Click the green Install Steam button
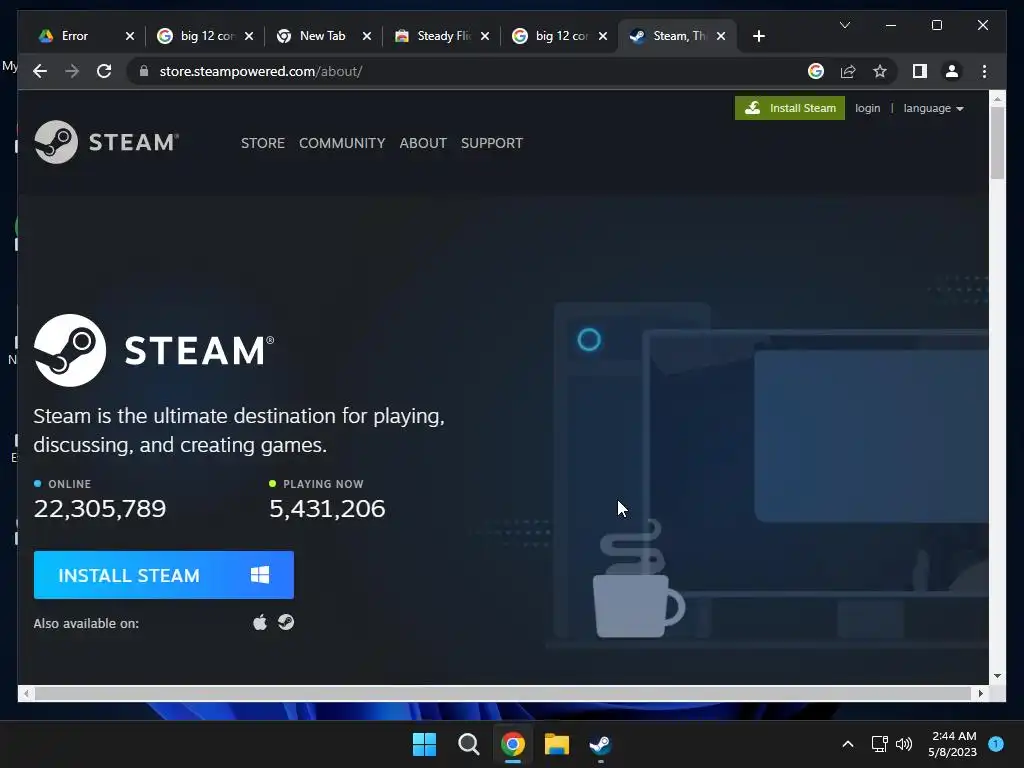The width and height of the screenshot is (1024, 768). click(790, 108)
